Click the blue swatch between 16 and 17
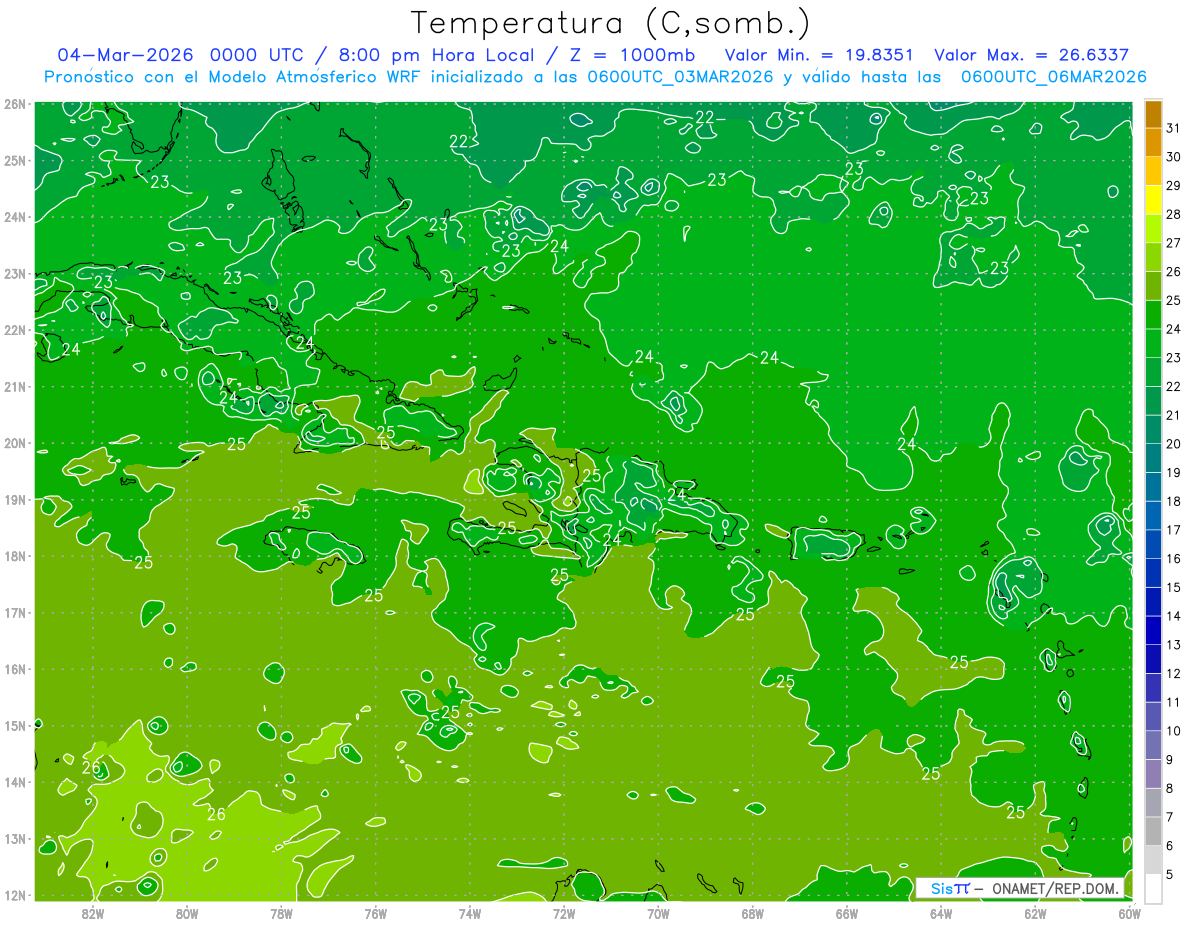 point(1153,544)
